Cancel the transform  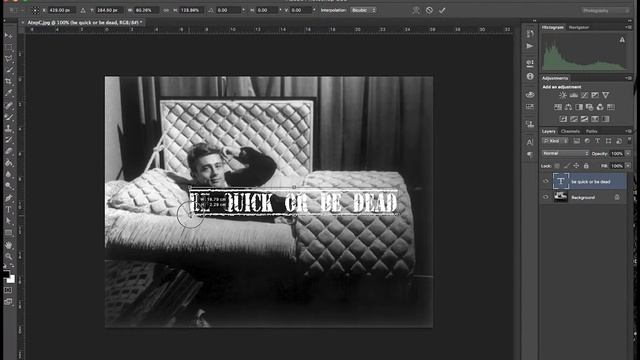pyautogui.click(x=429, y=10)
